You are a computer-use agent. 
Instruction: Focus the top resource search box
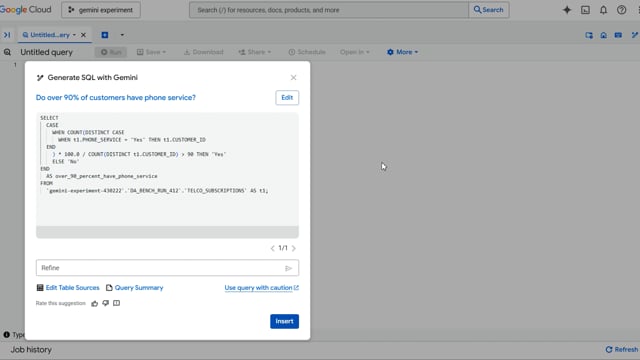point(329,10)
